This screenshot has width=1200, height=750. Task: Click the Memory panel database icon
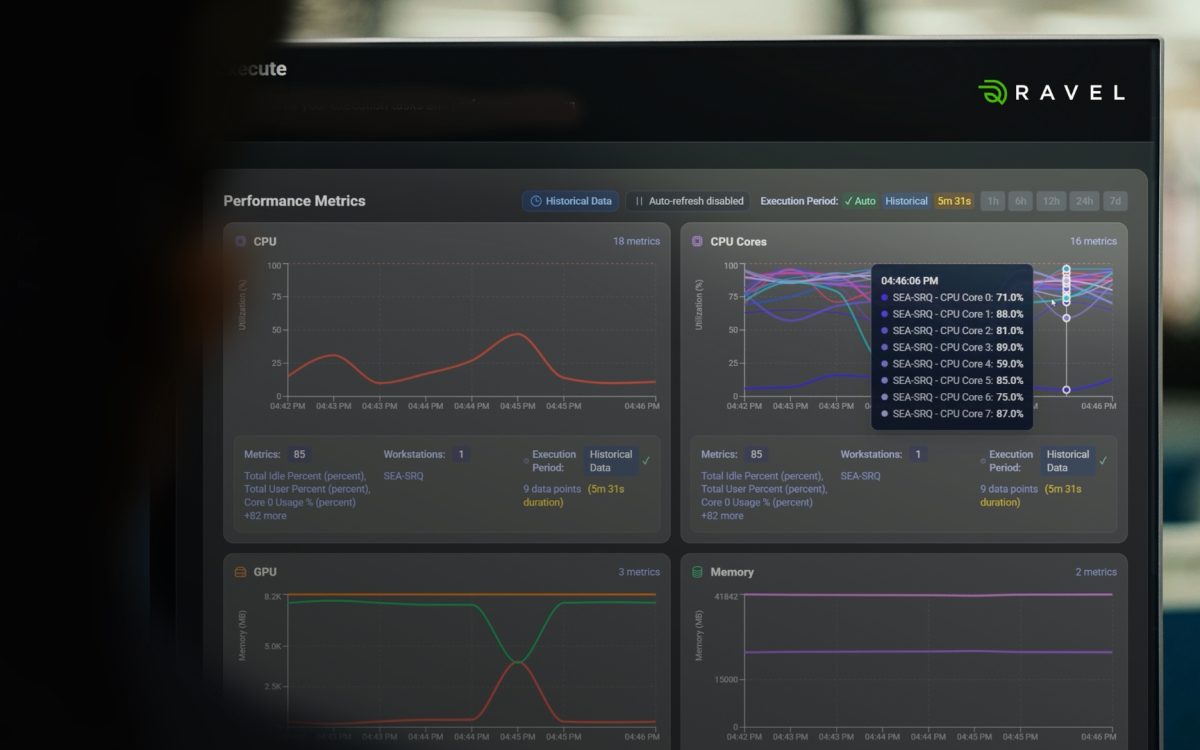(x=697, y=572)
